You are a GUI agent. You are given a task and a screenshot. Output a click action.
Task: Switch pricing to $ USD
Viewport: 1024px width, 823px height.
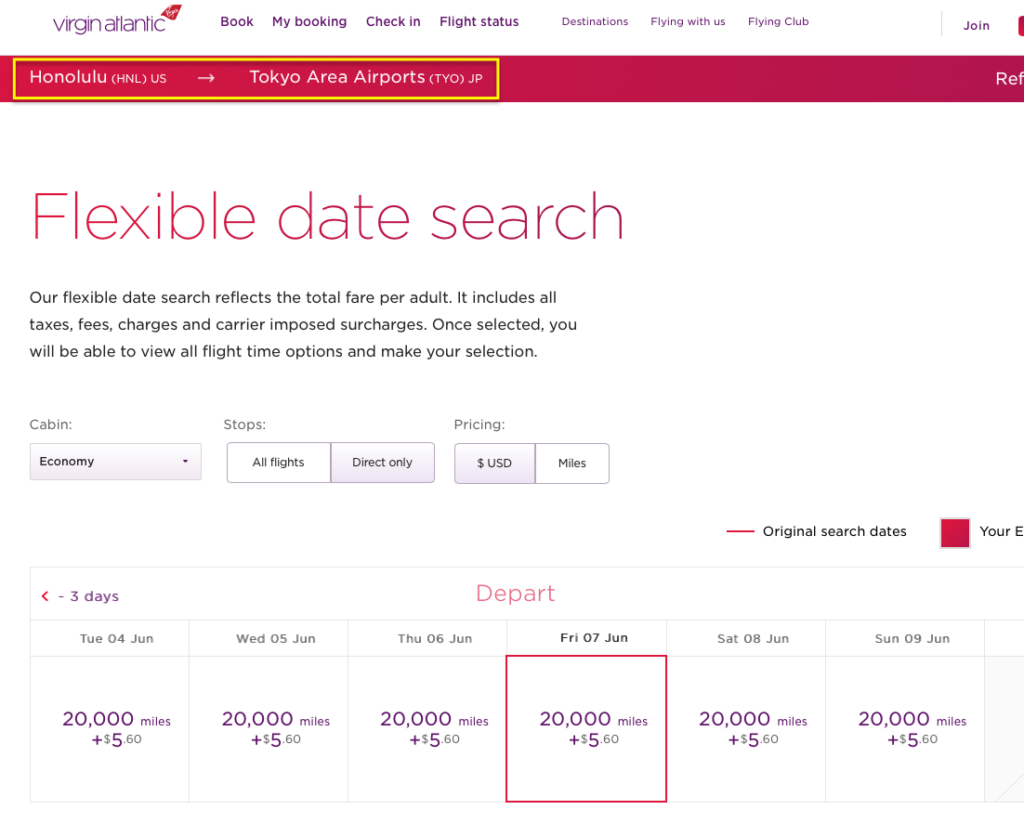[x=494, y=463]
